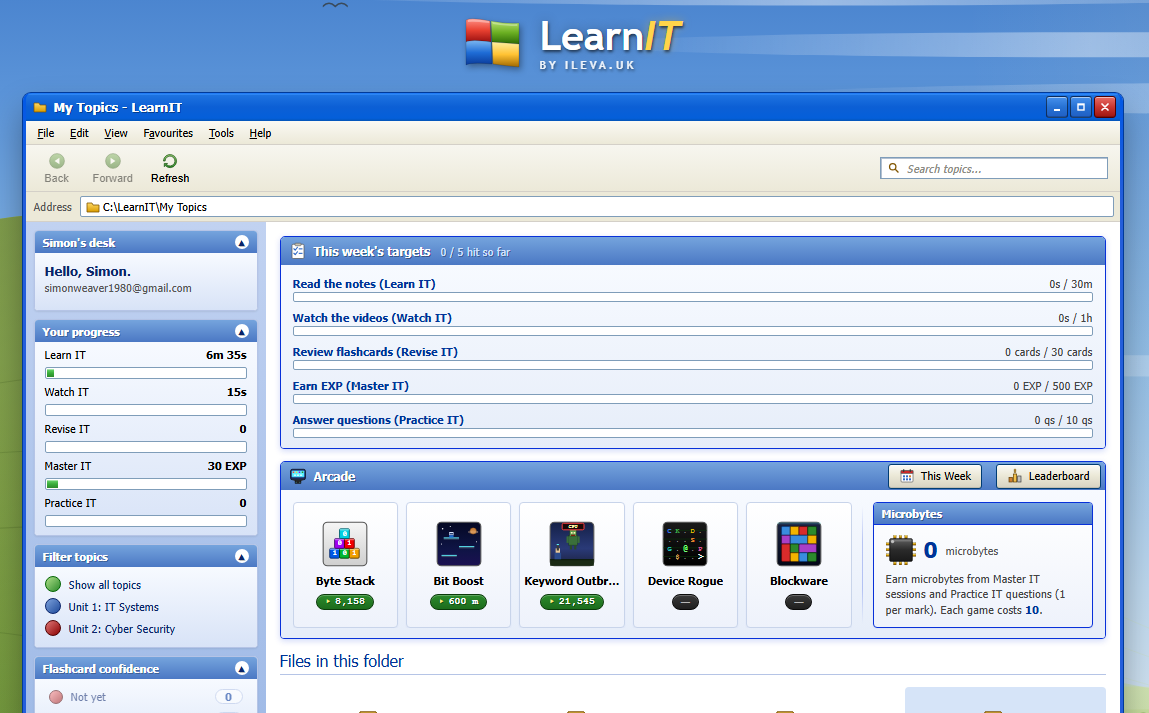This screenshot has height=713, width=1149.
Task: Open the Leaderboard button
Action: tap(1048, 476)
